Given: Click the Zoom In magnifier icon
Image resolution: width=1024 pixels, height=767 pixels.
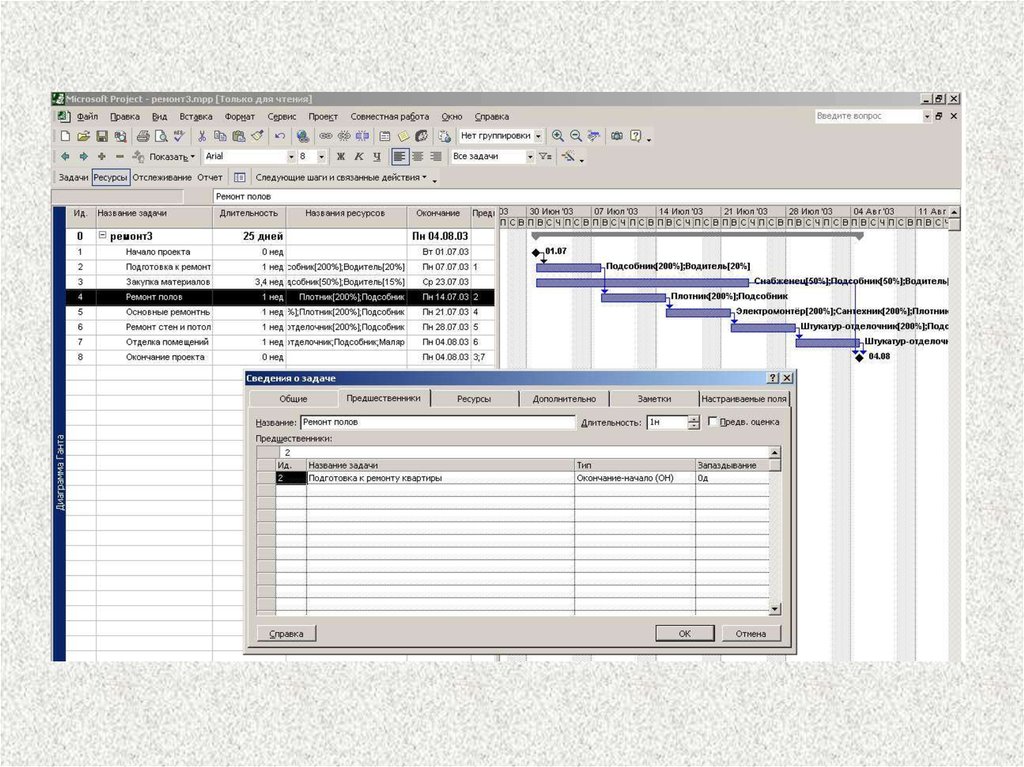Looking at the screenshot, I should (x=558, y=136).
